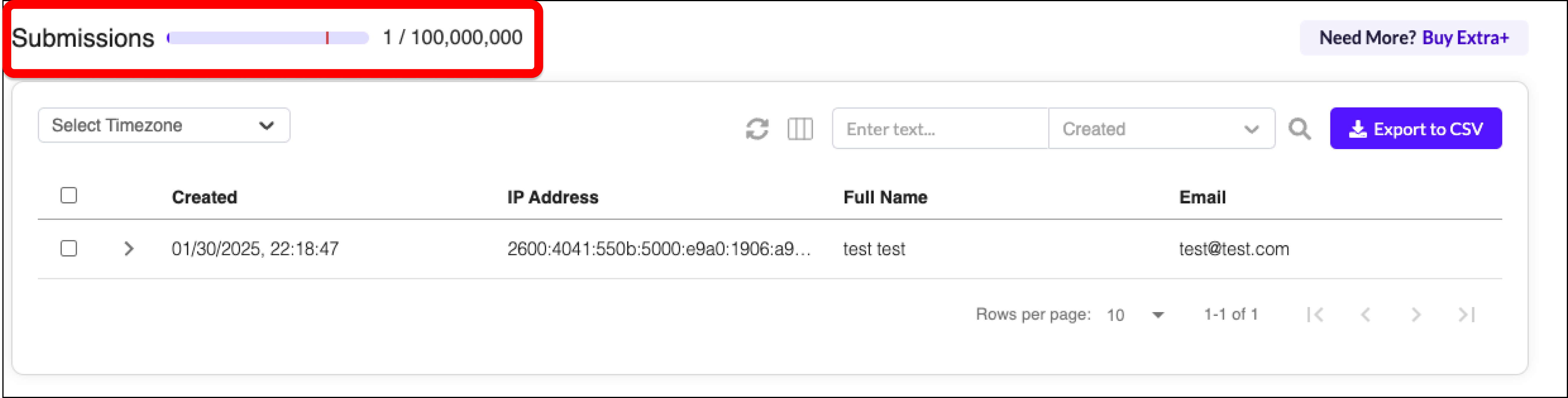Go to the first page
Viewport: 1568px width, 398px height.
[x=1315, y=315]
